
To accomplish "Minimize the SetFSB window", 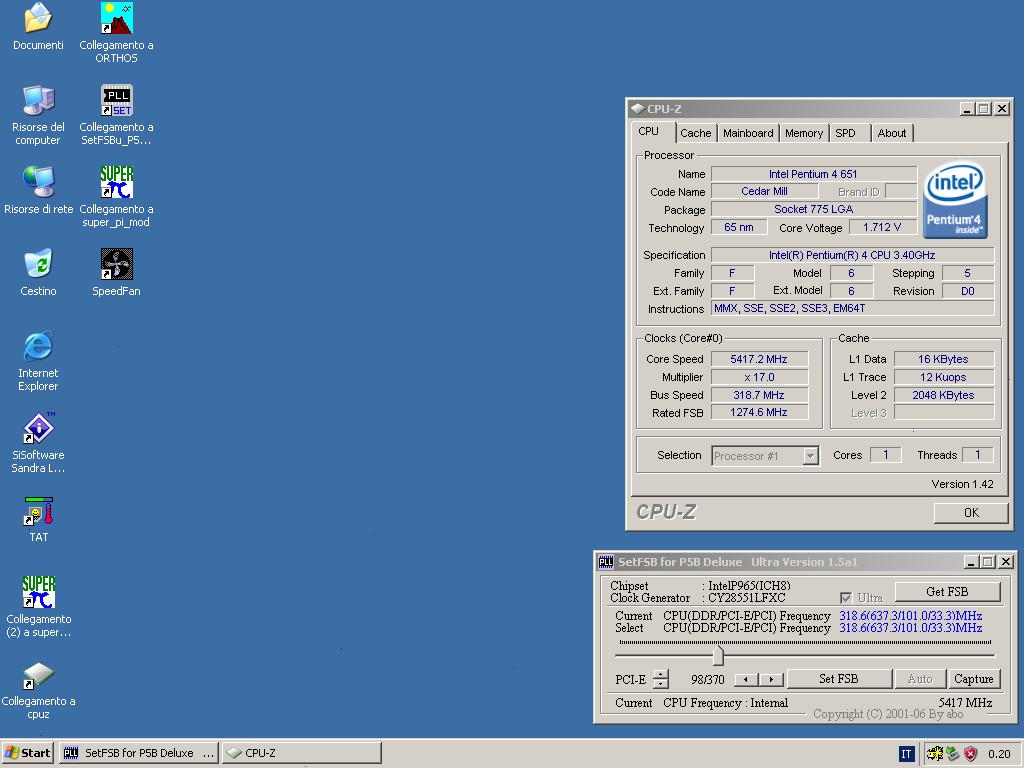I will pos(971,562).
